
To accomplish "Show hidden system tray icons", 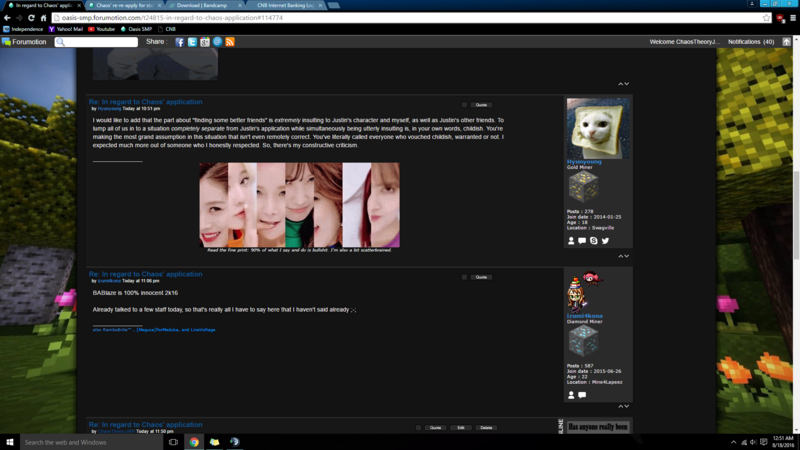I will point(733,442).
